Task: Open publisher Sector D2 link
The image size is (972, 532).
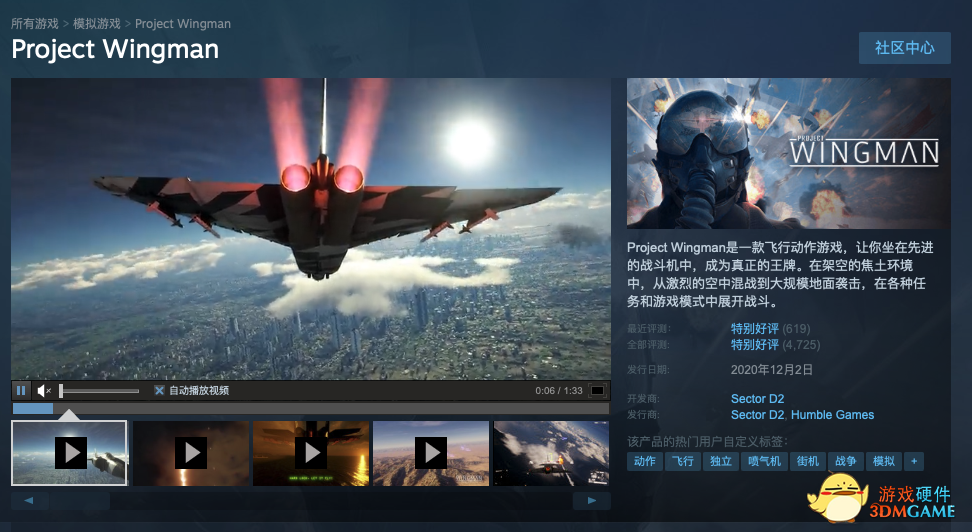Action: (758, 415)
